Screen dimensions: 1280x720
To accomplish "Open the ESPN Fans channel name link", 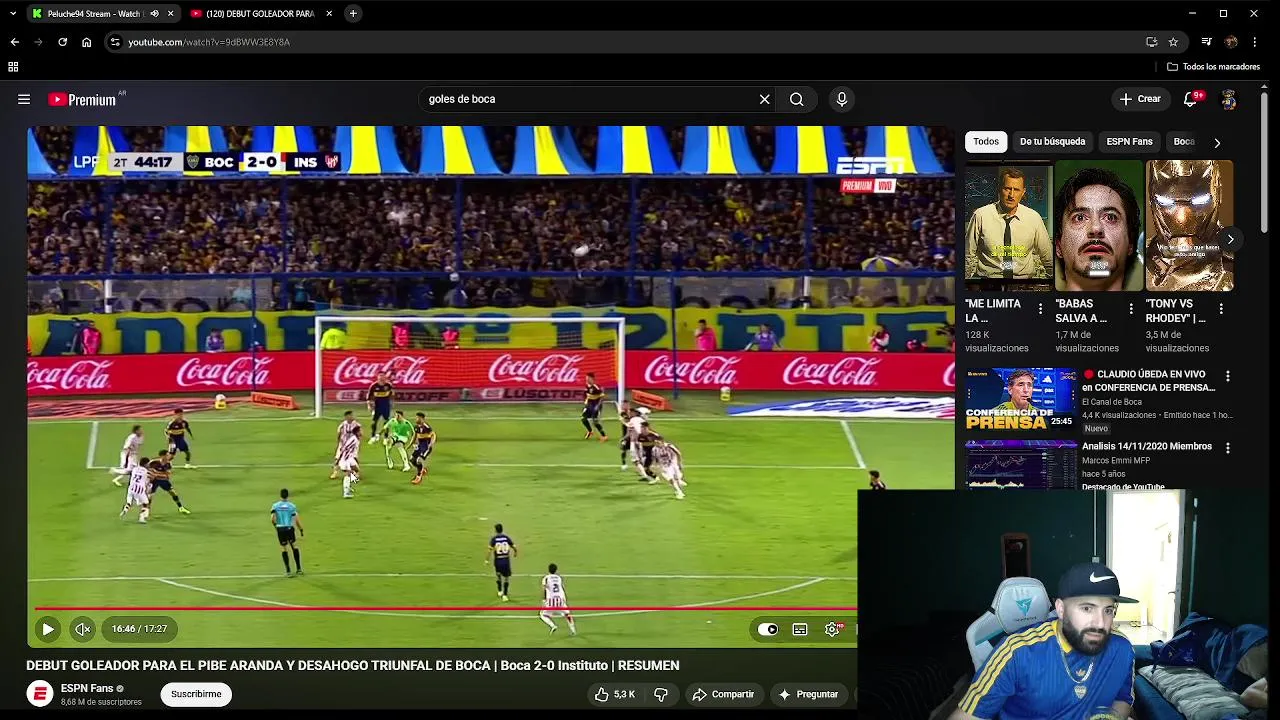I will (x=87, y=688).
